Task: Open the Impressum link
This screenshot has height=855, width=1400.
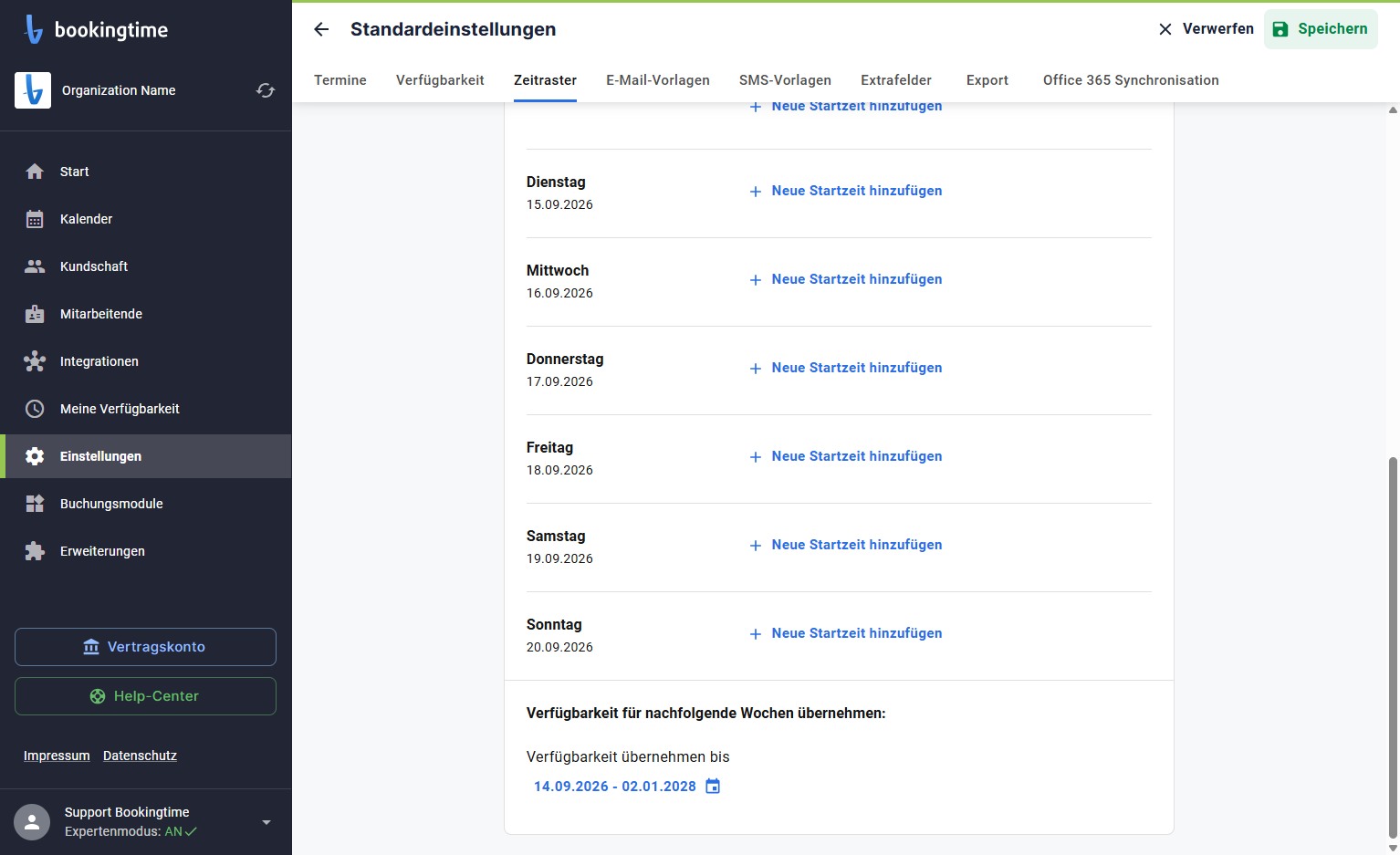Action: point(57,756)
